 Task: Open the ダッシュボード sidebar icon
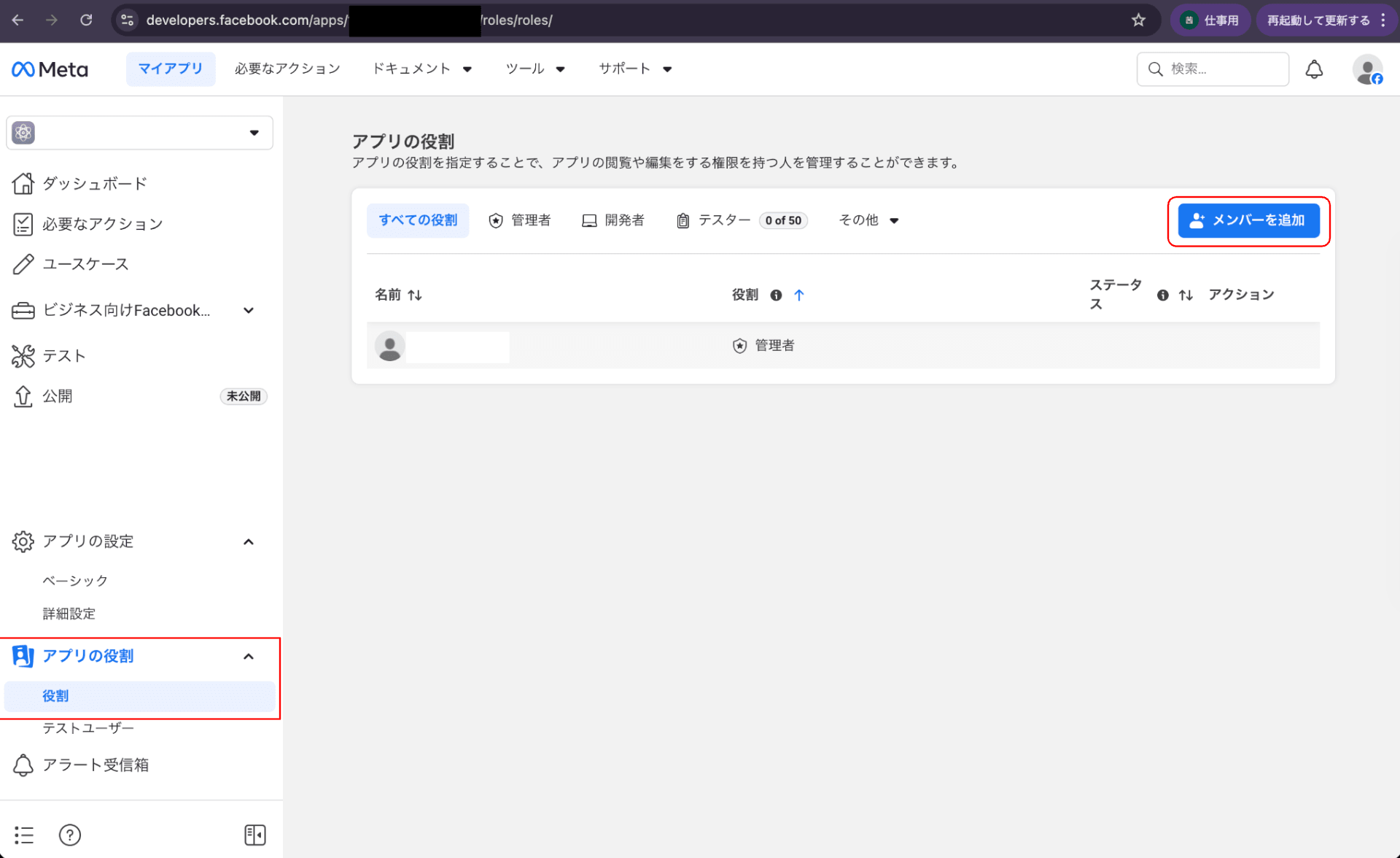[23, 183]
